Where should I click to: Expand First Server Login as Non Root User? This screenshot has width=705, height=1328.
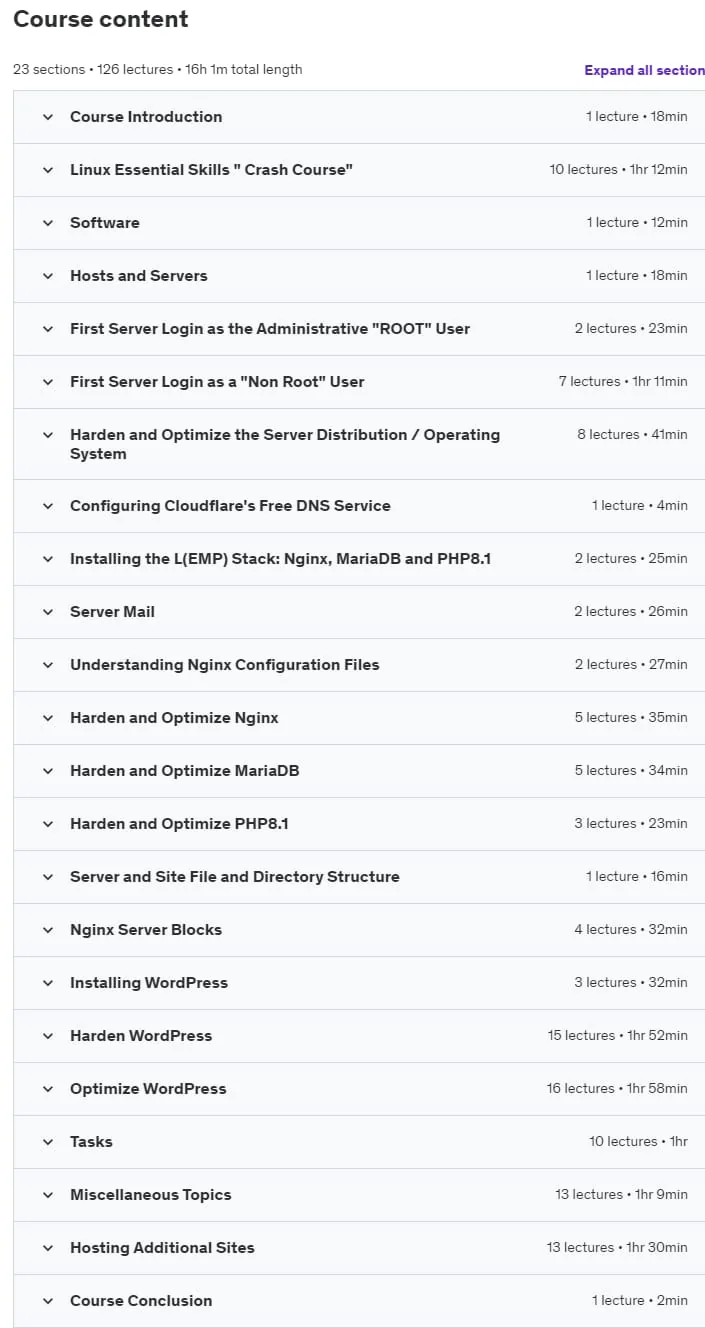click(x=359, y=382)
